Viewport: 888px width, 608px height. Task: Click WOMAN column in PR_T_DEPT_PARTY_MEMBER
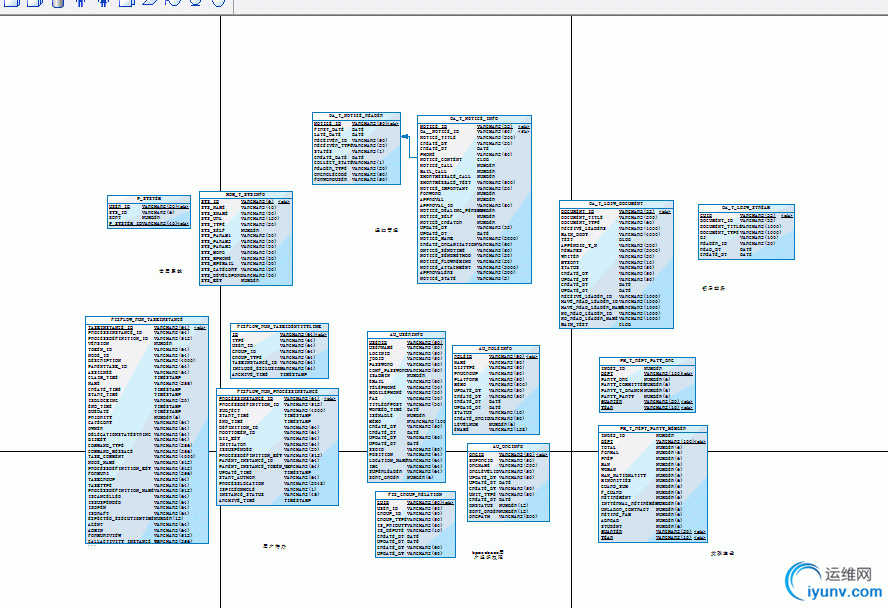pos(609,470)
